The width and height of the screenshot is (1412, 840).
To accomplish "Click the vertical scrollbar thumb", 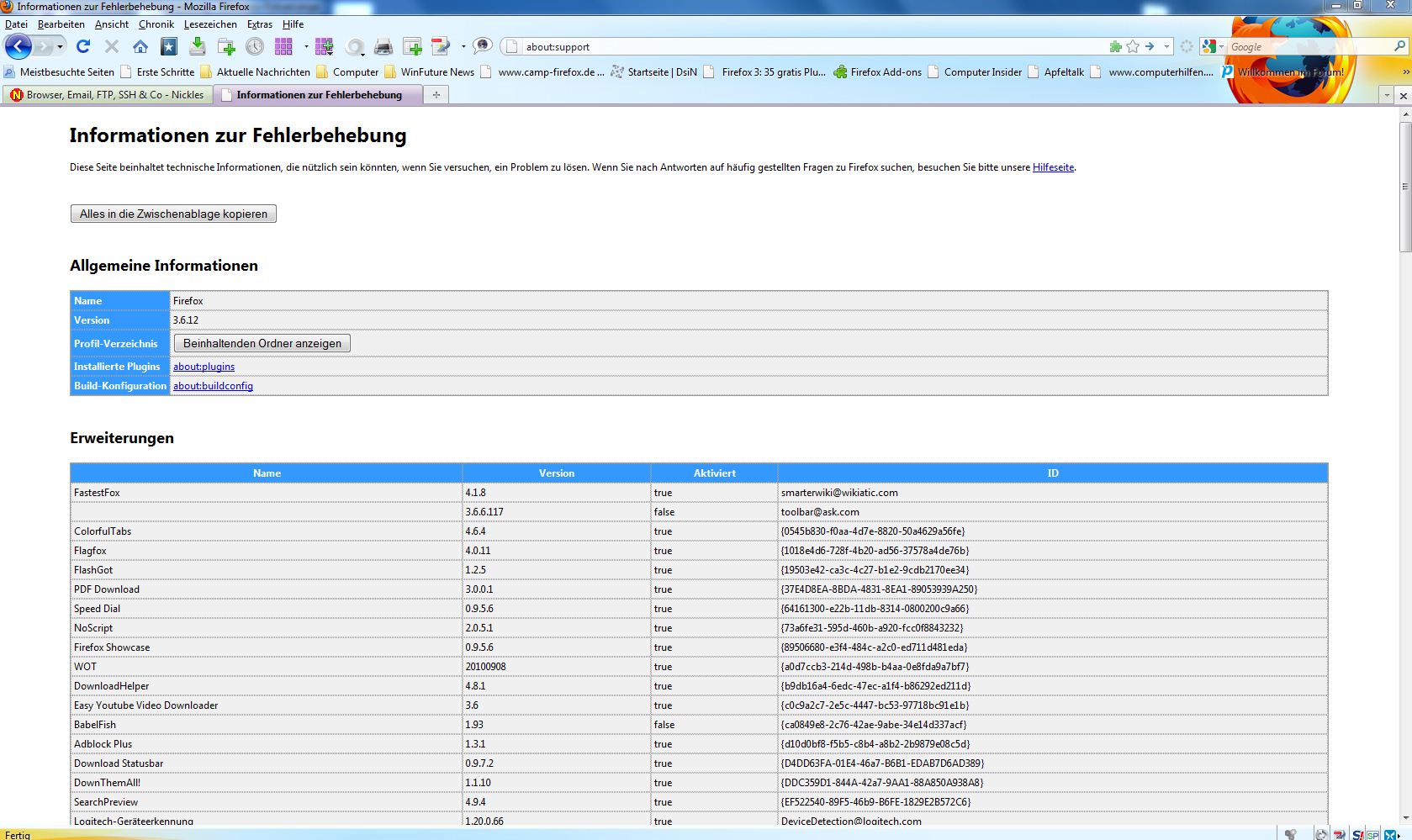I will click(x=1405, y=186).
